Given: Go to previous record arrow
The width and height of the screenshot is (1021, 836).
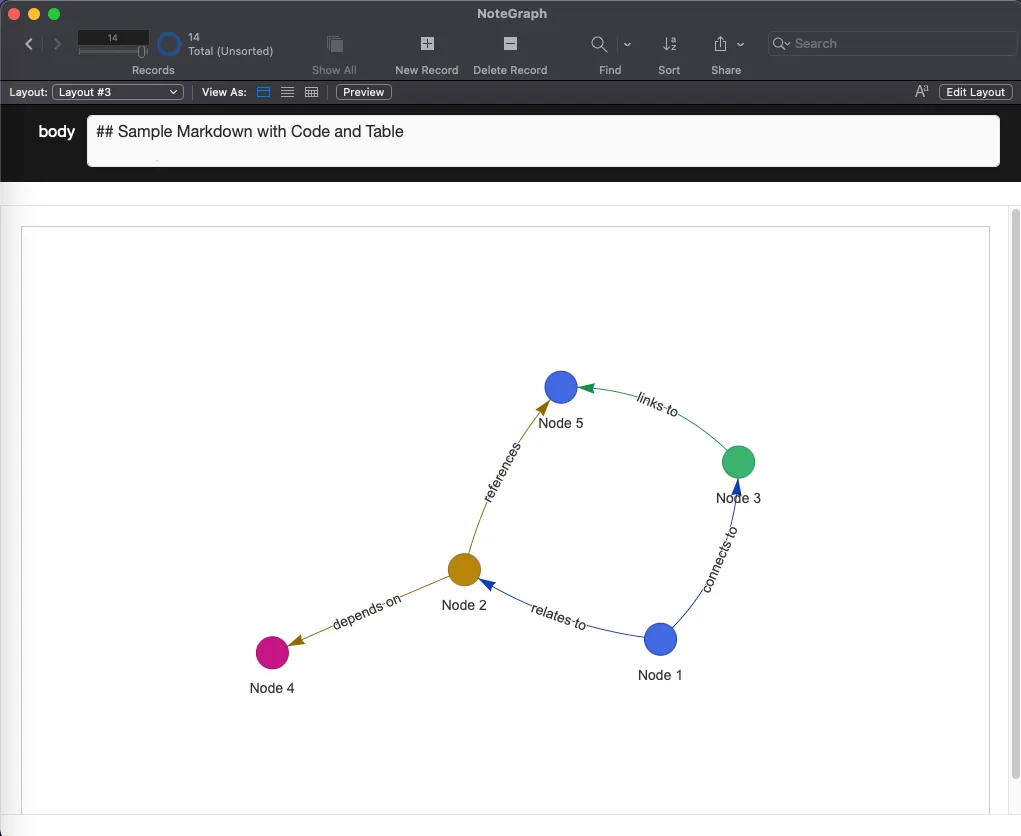Looking at the screenshot, I should click(29, 44).
